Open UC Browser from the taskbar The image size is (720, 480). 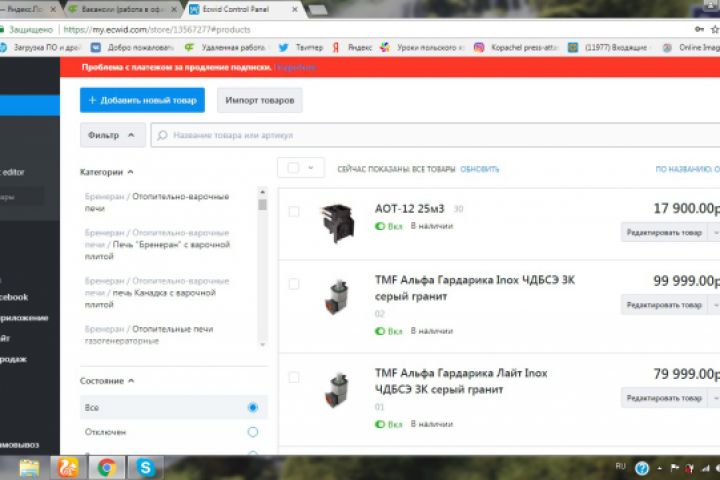point(68,468)
